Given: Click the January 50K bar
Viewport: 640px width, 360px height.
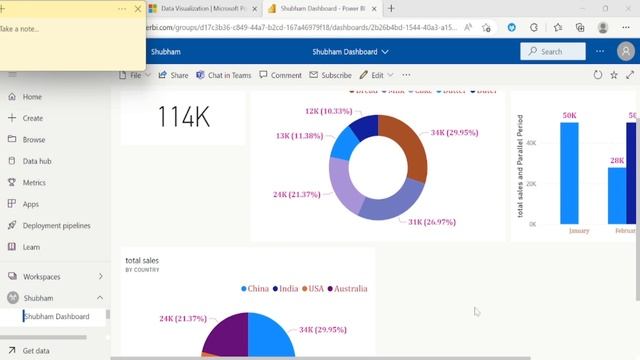Looking at the screenshot, I should (x=569, y=173).
